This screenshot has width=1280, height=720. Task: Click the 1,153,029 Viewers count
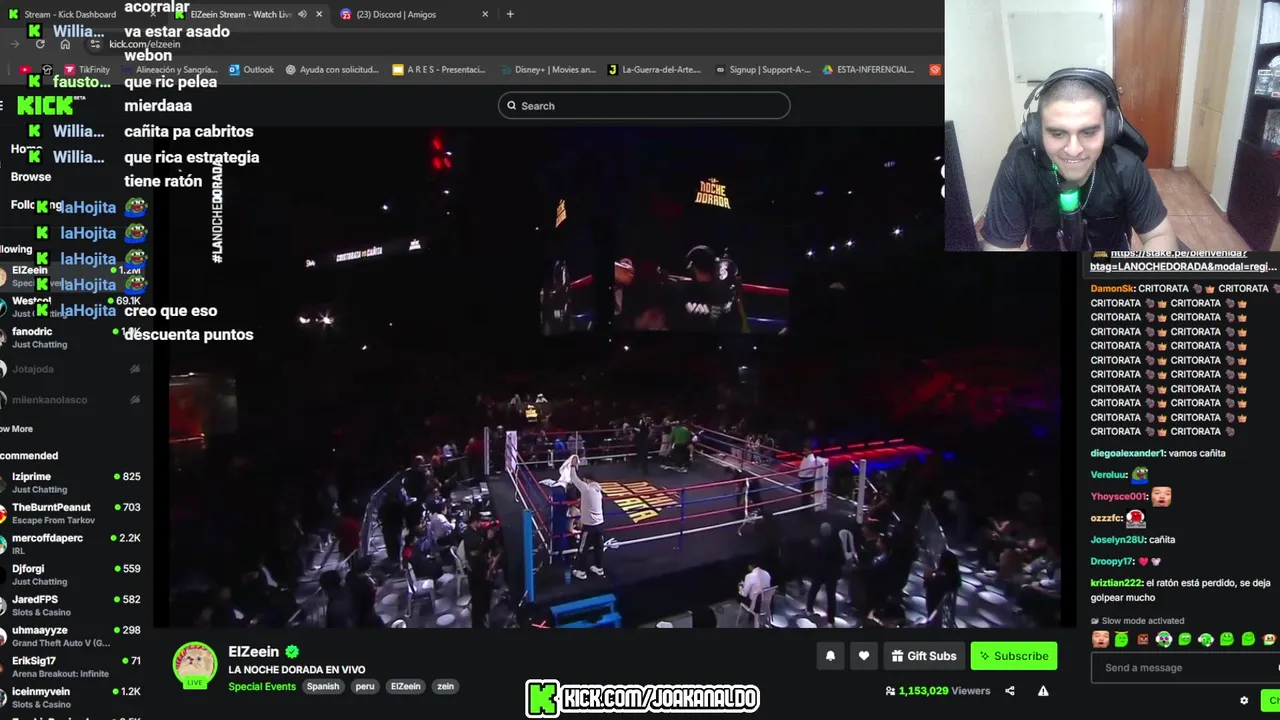[938, 691]
